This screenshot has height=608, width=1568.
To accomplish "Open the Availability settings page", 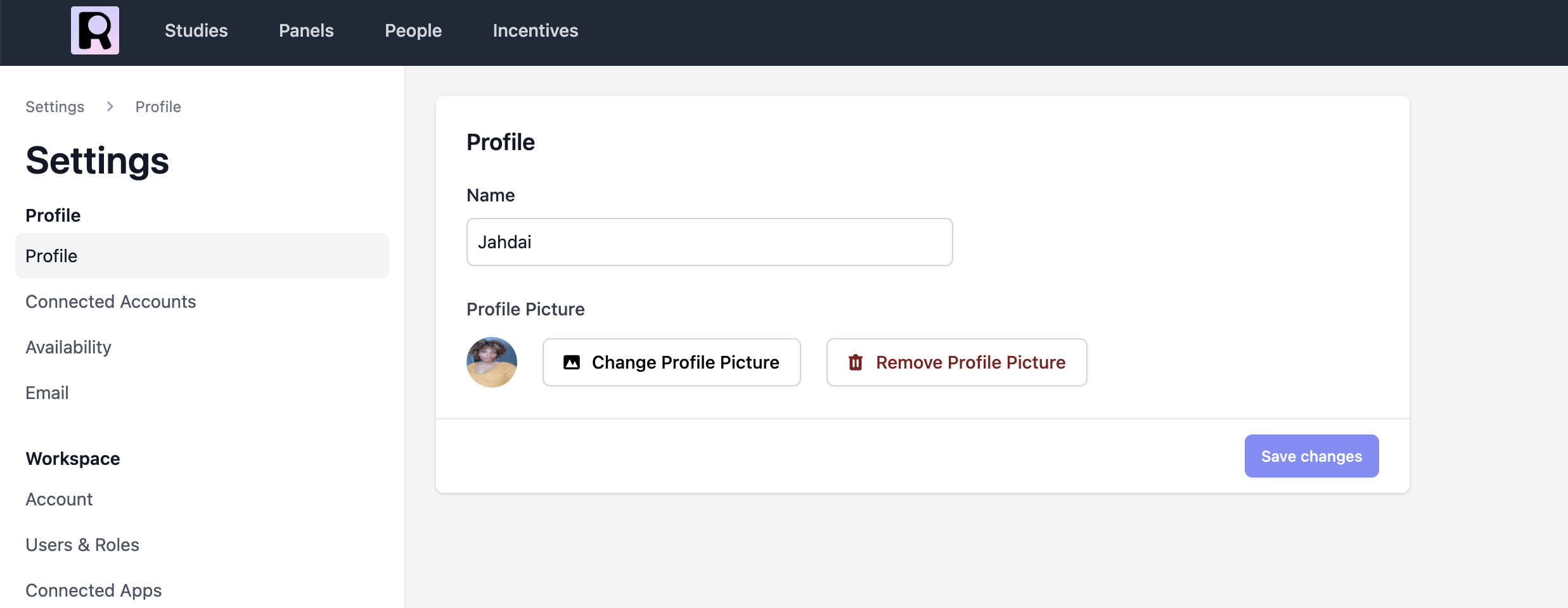I will (68, 347).
